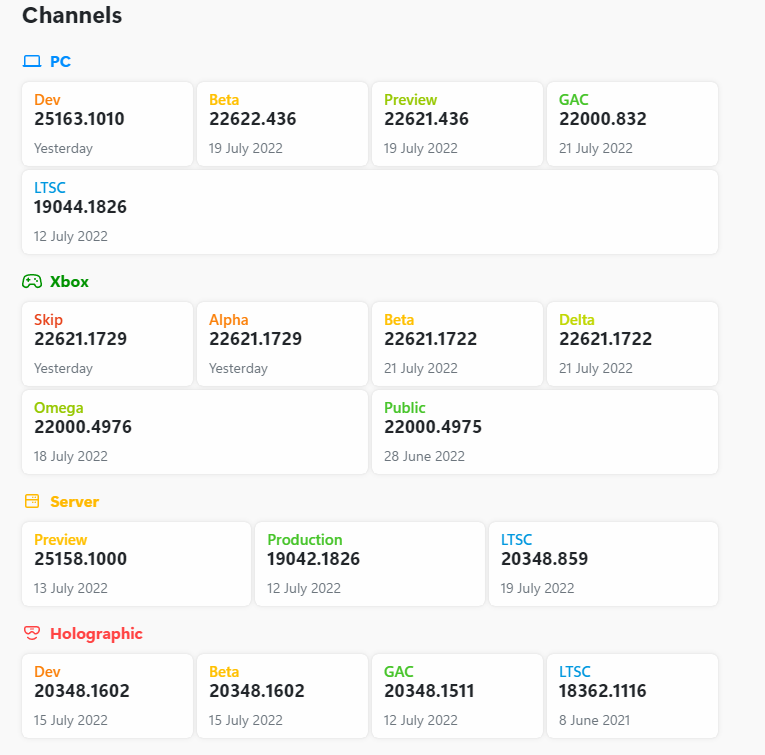Open PC LTSC build 19044.1826 card

370,212
